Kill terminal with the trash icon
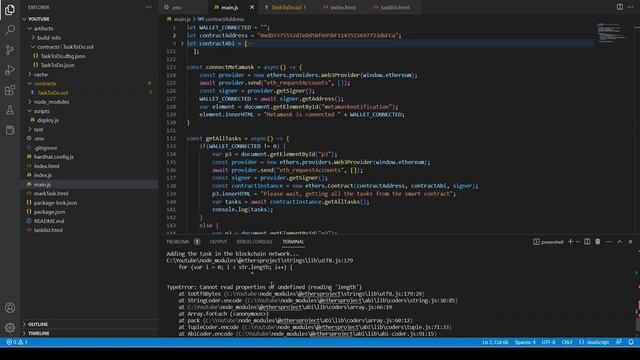640x360 pixels. [598, 242]
